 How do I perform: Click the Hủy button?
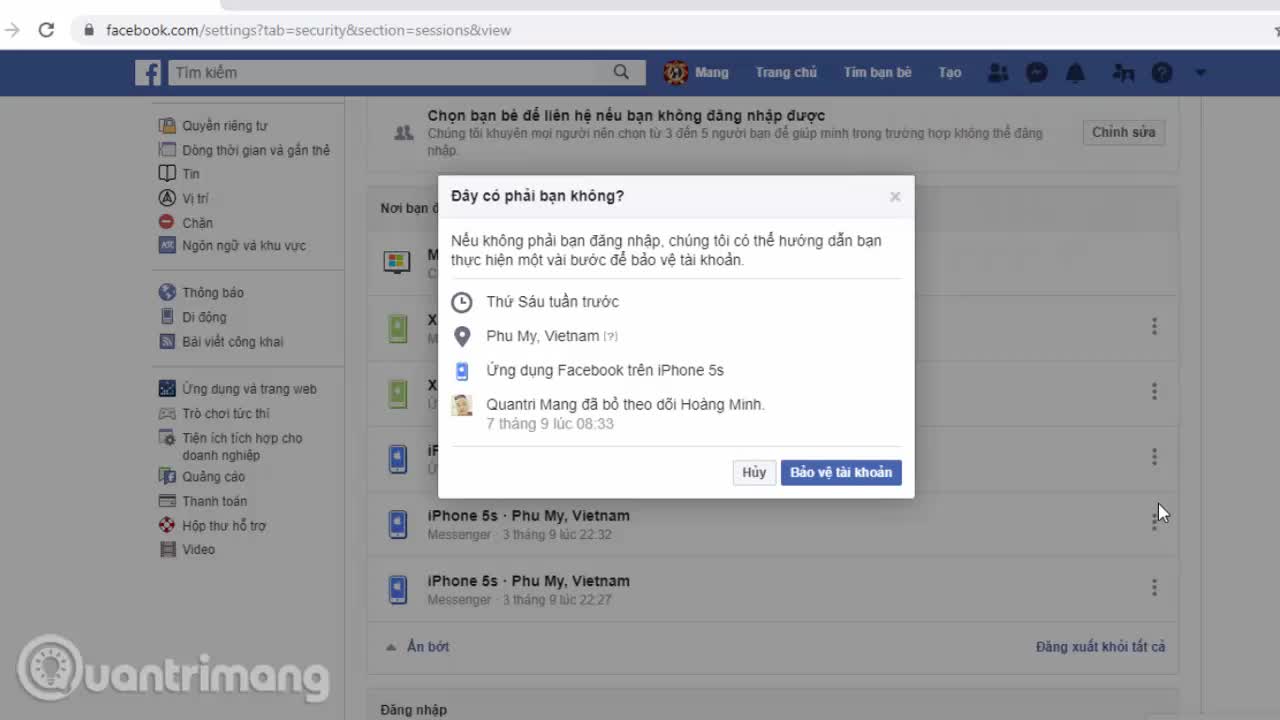coord(754,472)
